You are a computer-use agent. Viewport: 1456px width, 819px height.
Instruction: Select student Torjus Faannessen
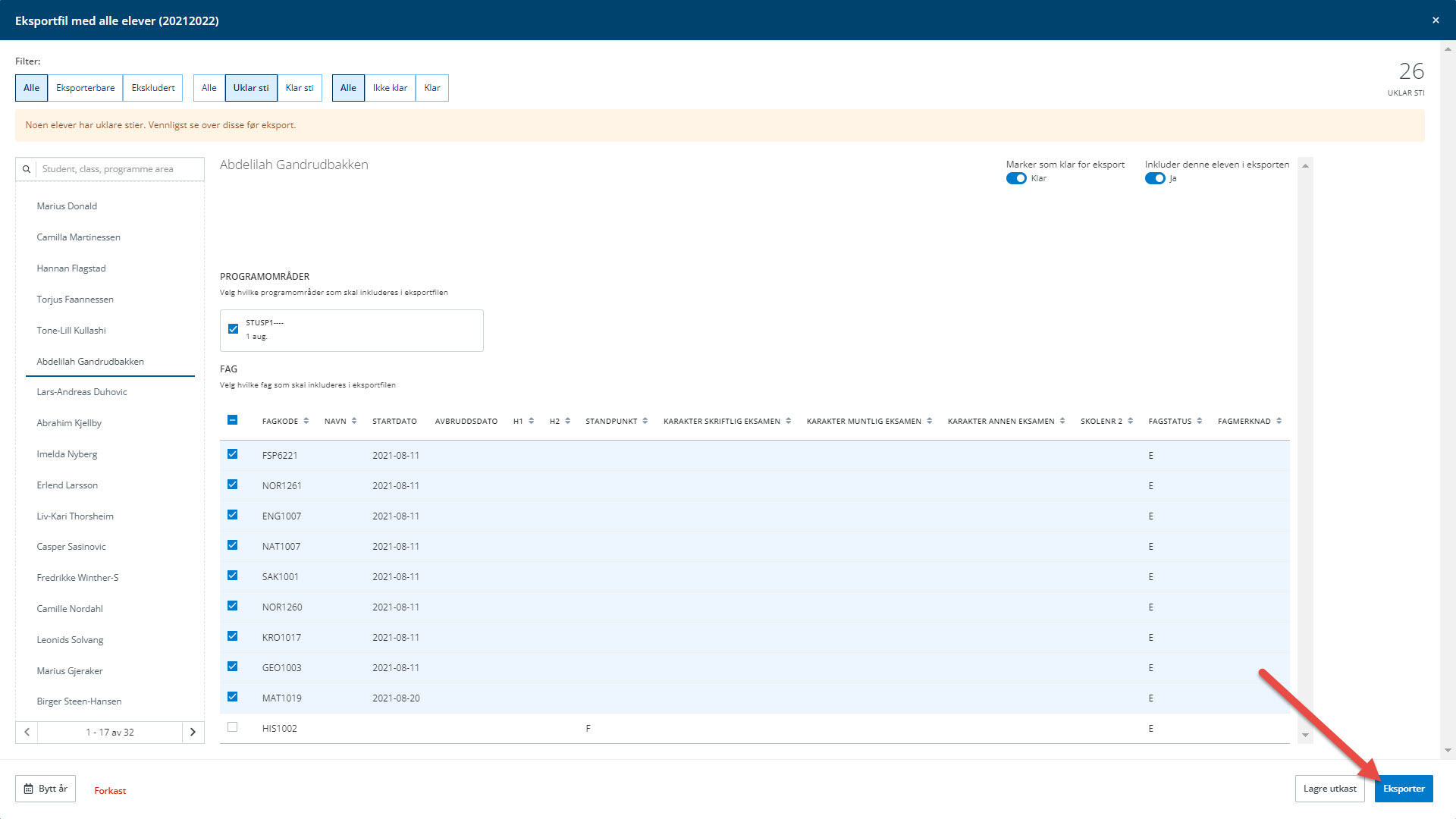75,300
